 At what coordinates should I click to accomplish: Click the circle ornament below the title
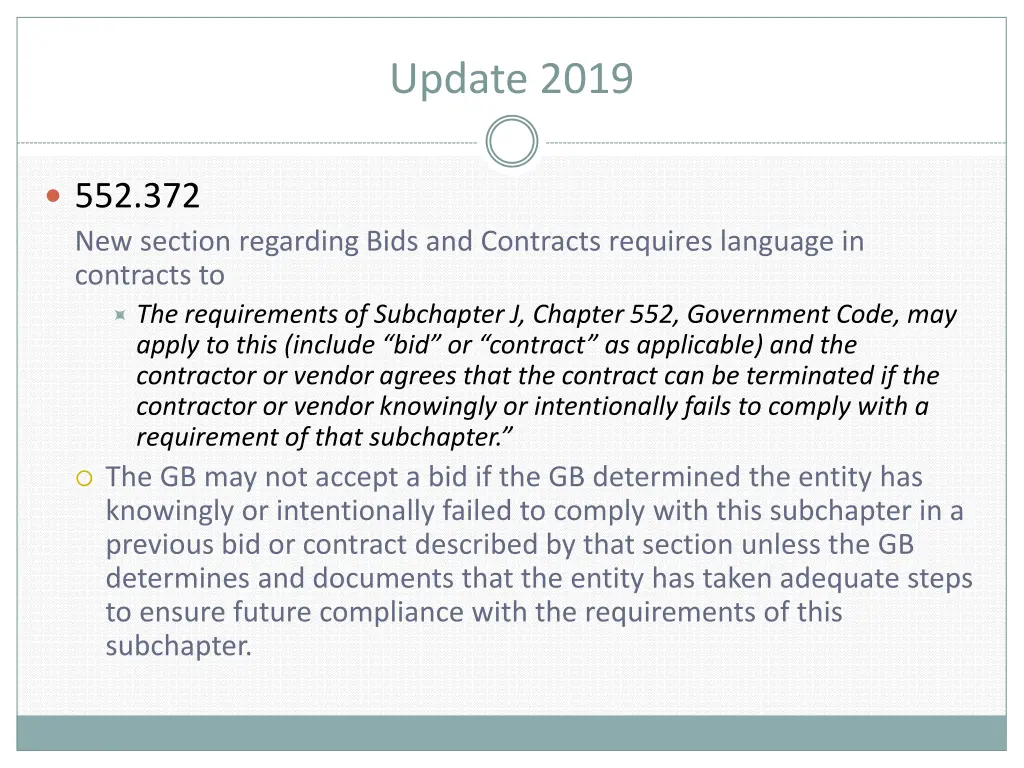pos(511,142)
